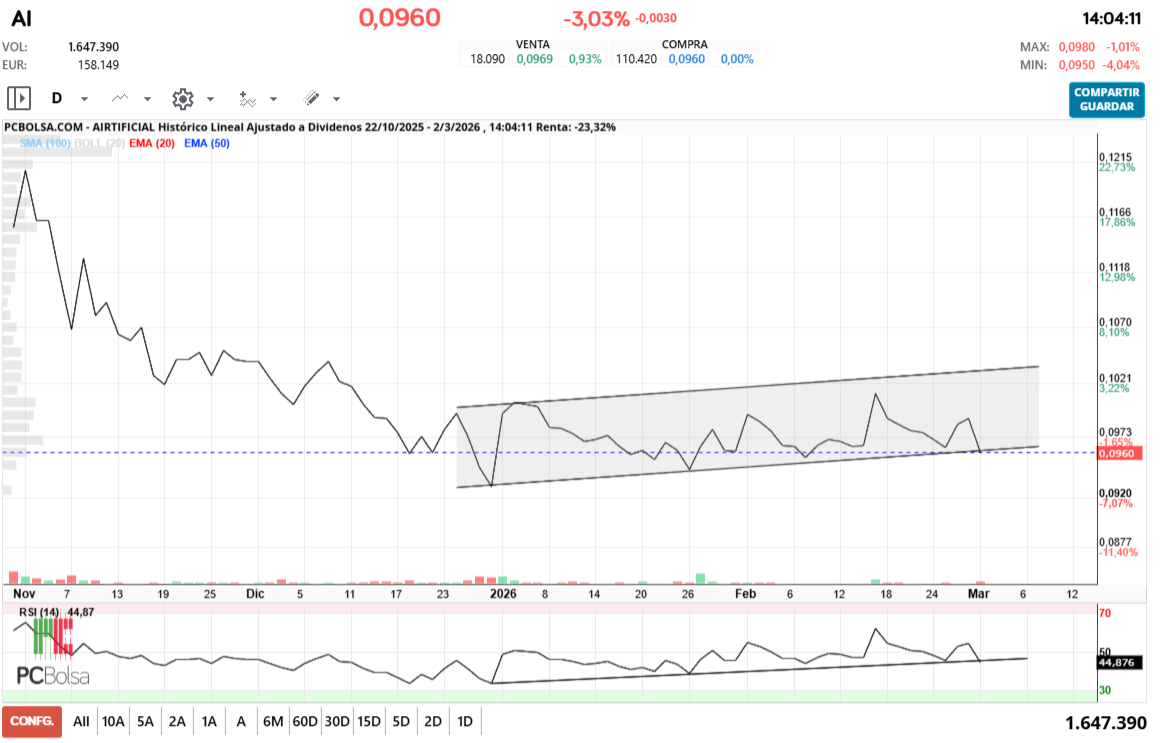The image size is (1160, 743).
Task: Click the PCBolsa logo watermark
Action: point(52,676)
